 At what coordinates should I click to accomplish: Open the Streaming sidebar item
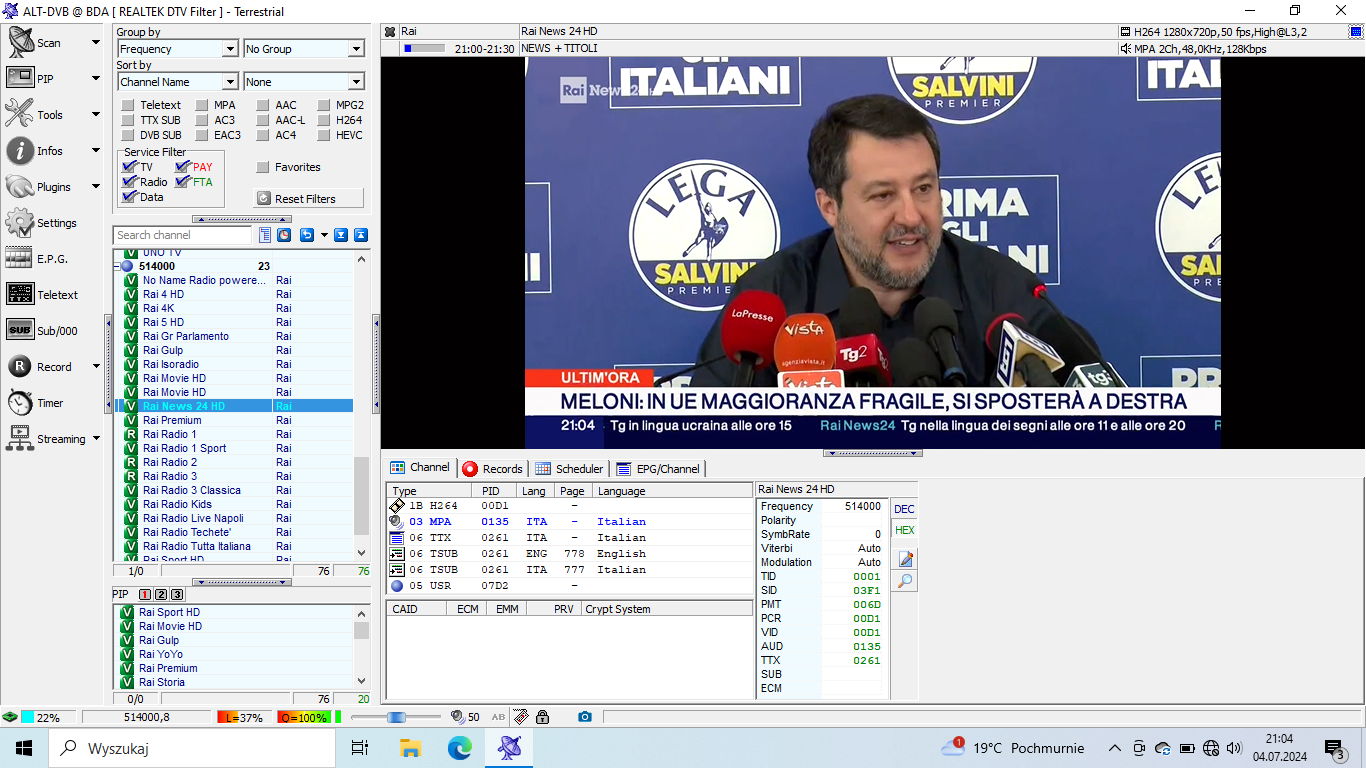[x=48, y=439]
